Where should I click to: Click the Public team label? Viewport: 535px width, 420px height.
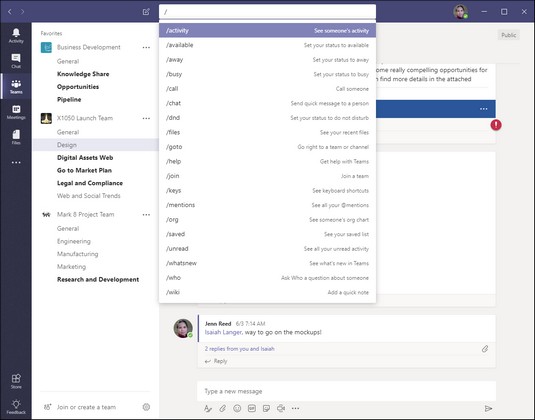tap(508, 35)
